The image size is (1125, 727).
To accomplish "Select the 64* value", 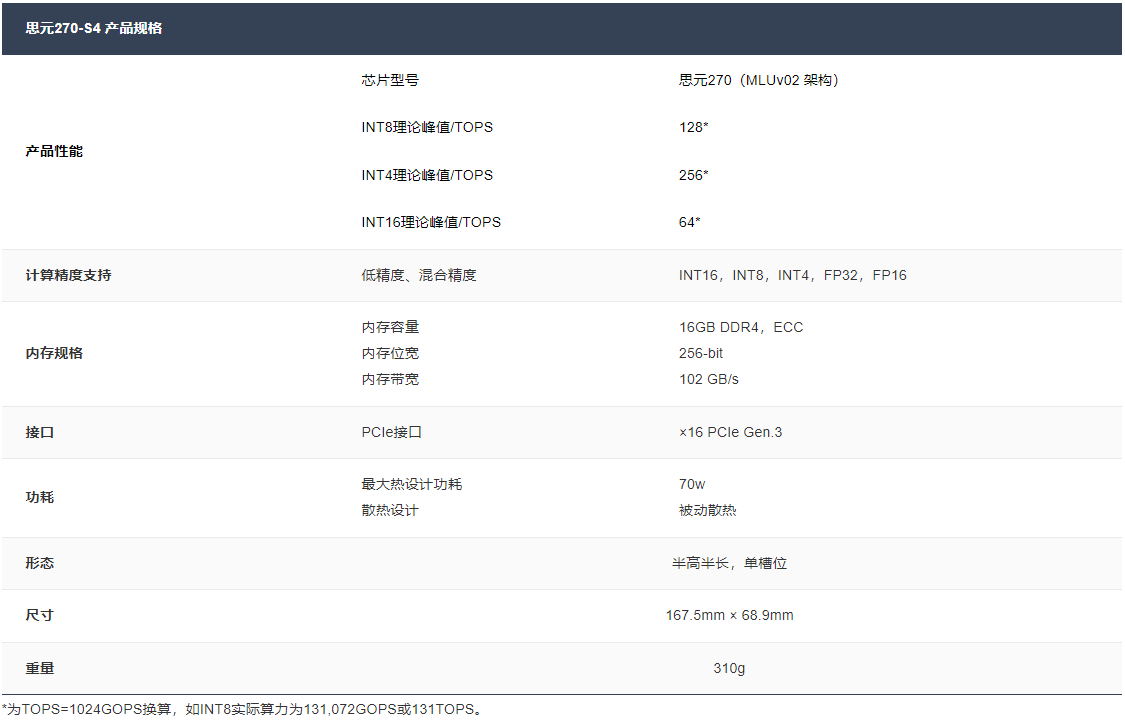I will (689, 222).
